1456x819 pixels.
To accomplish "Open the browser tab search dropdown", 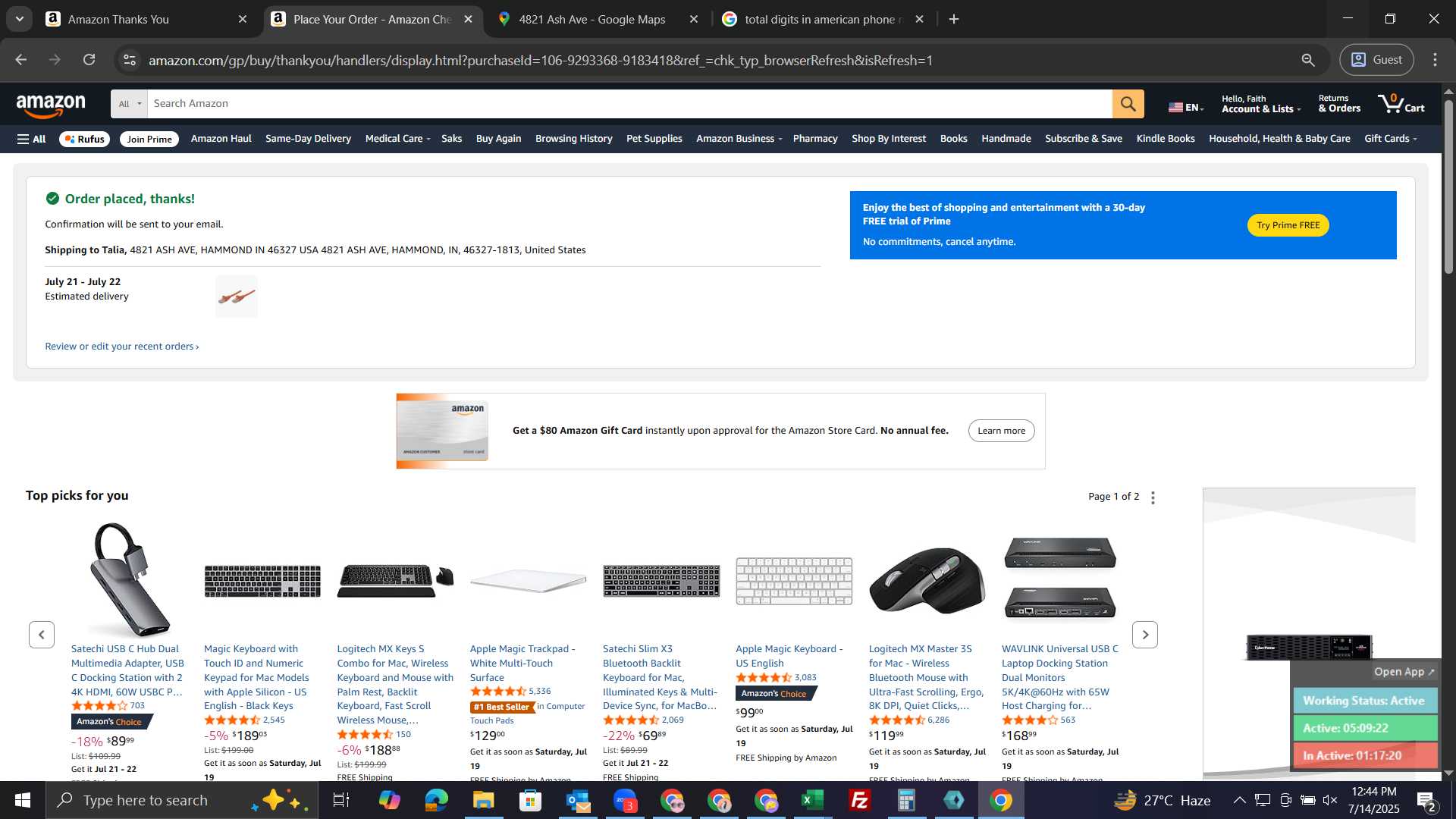I will tap(19, 19).
